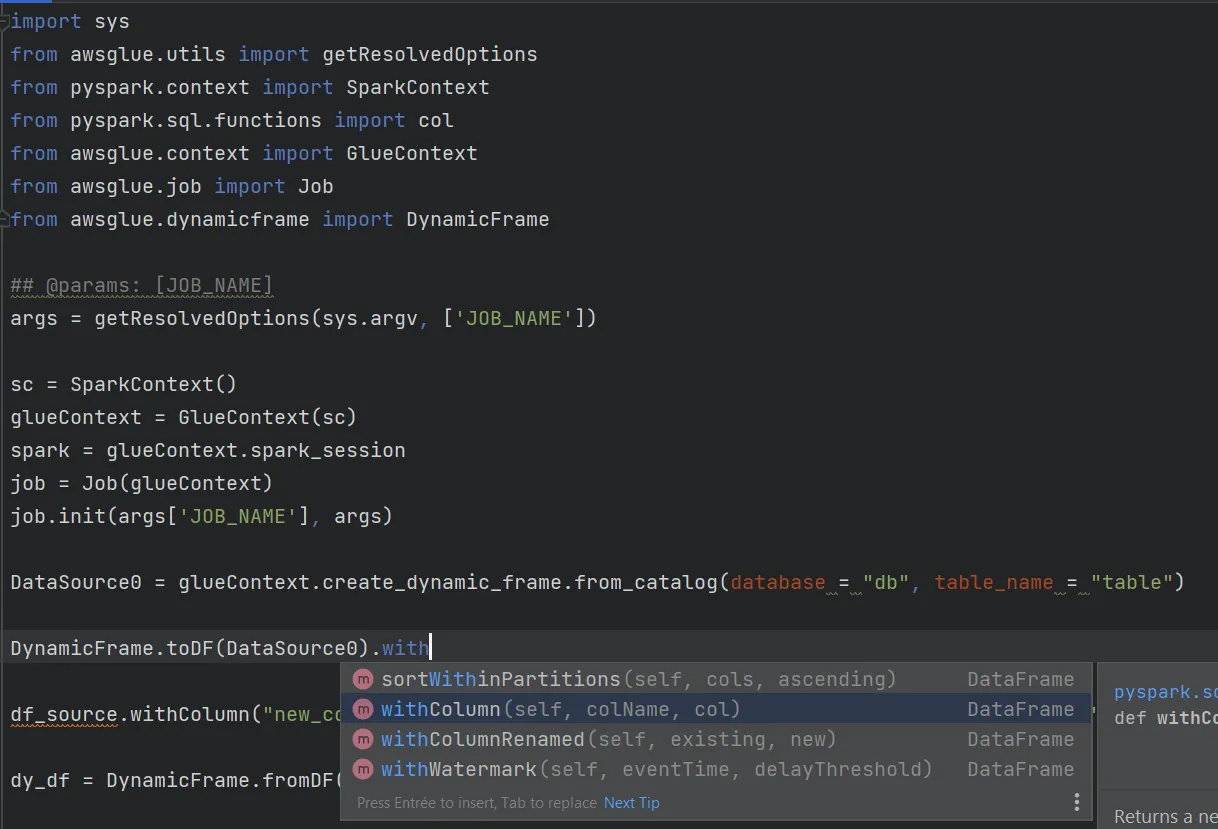Click the '## @params: [JOB_NAME]' comment
This screenshot has width=1218, height=829.
(x=141, y=285)
